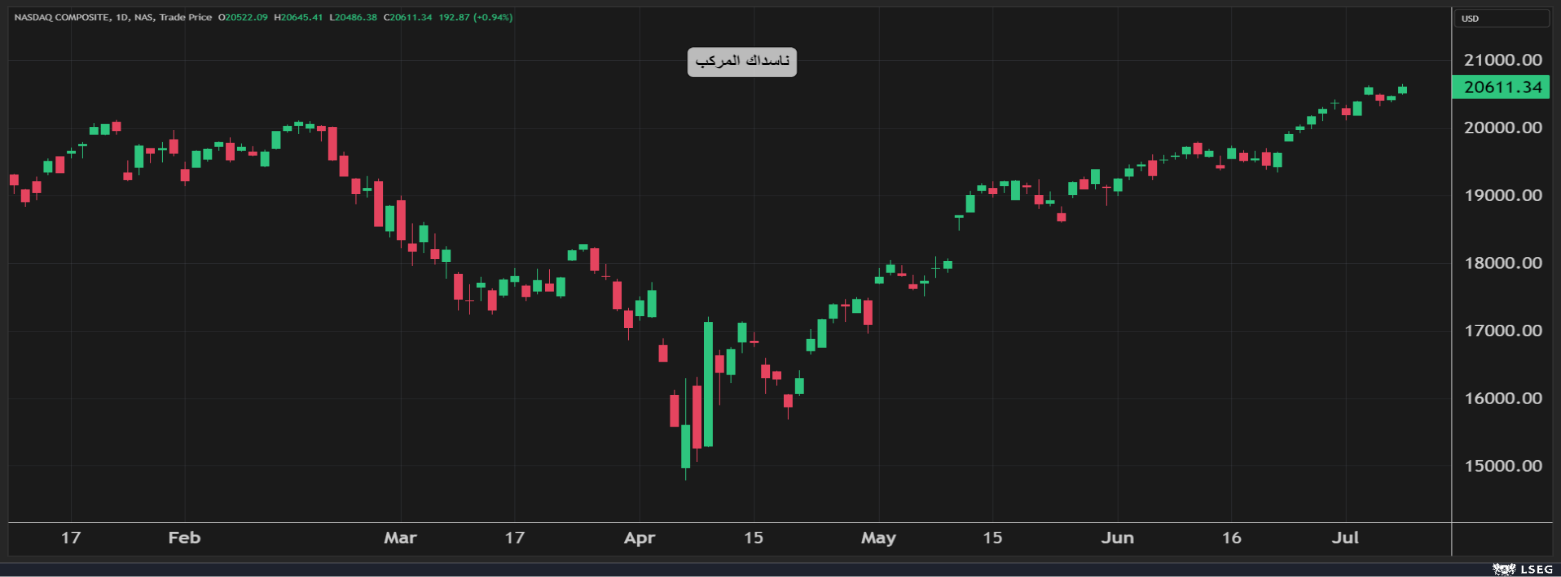Image resolution: width=1561 pixels, height=577 pixels.
Task: Click the +0.94% change value
Action: (x=493, y=17)
